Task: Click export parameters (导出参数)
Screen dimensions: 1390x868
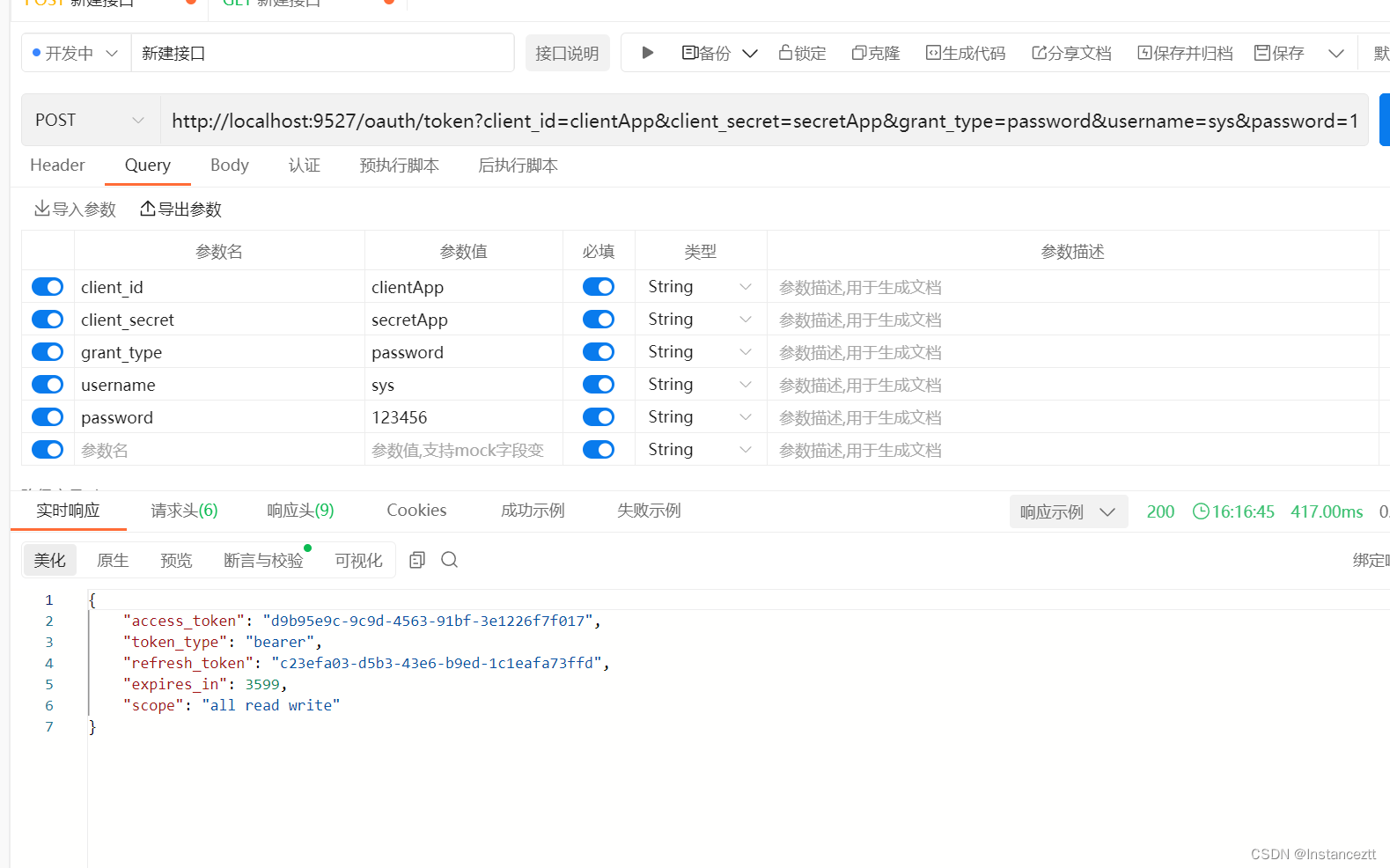Action: pyautogui.click(x=180, y=209)
